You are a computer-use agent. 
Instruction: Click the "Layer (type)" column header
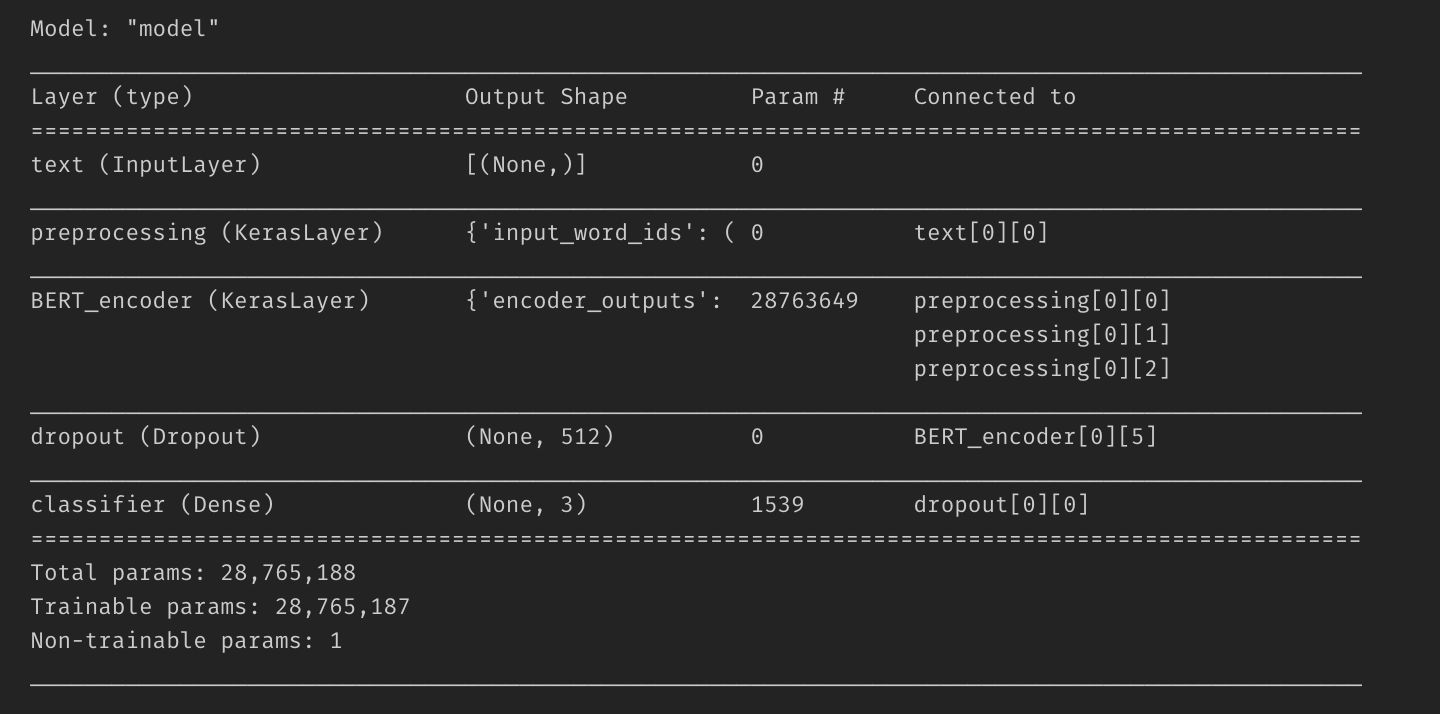[x=112, y=97]
